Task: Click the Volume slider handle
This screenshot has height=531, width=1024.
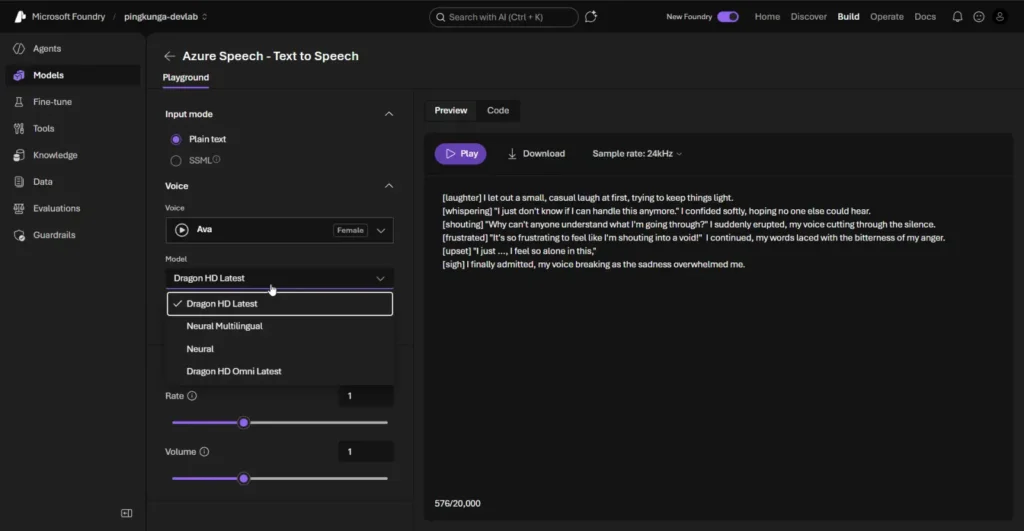Action: click(243, 478)
